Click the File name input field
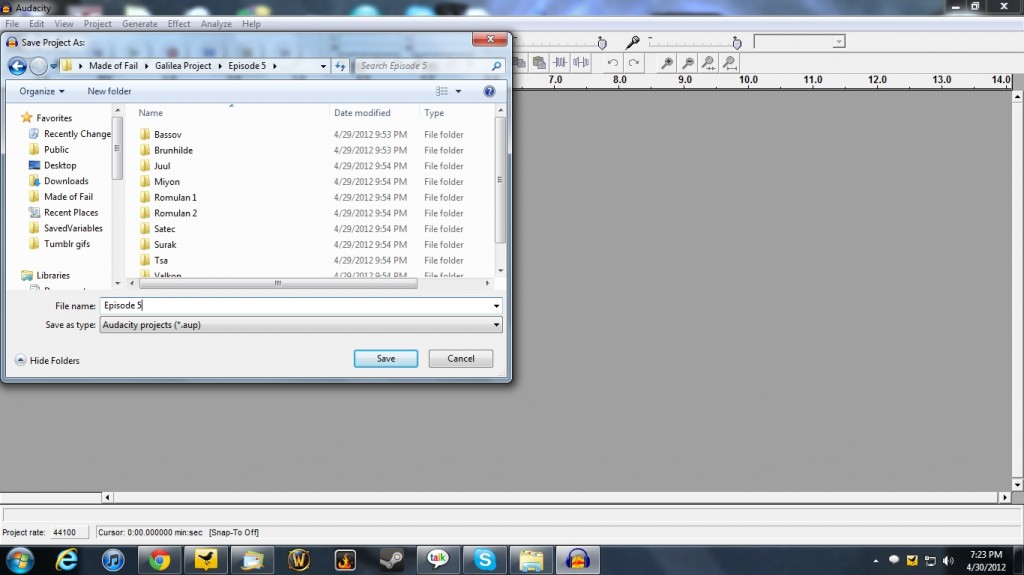Viewport: 1024px width, 575px height. tap(295, 306)
